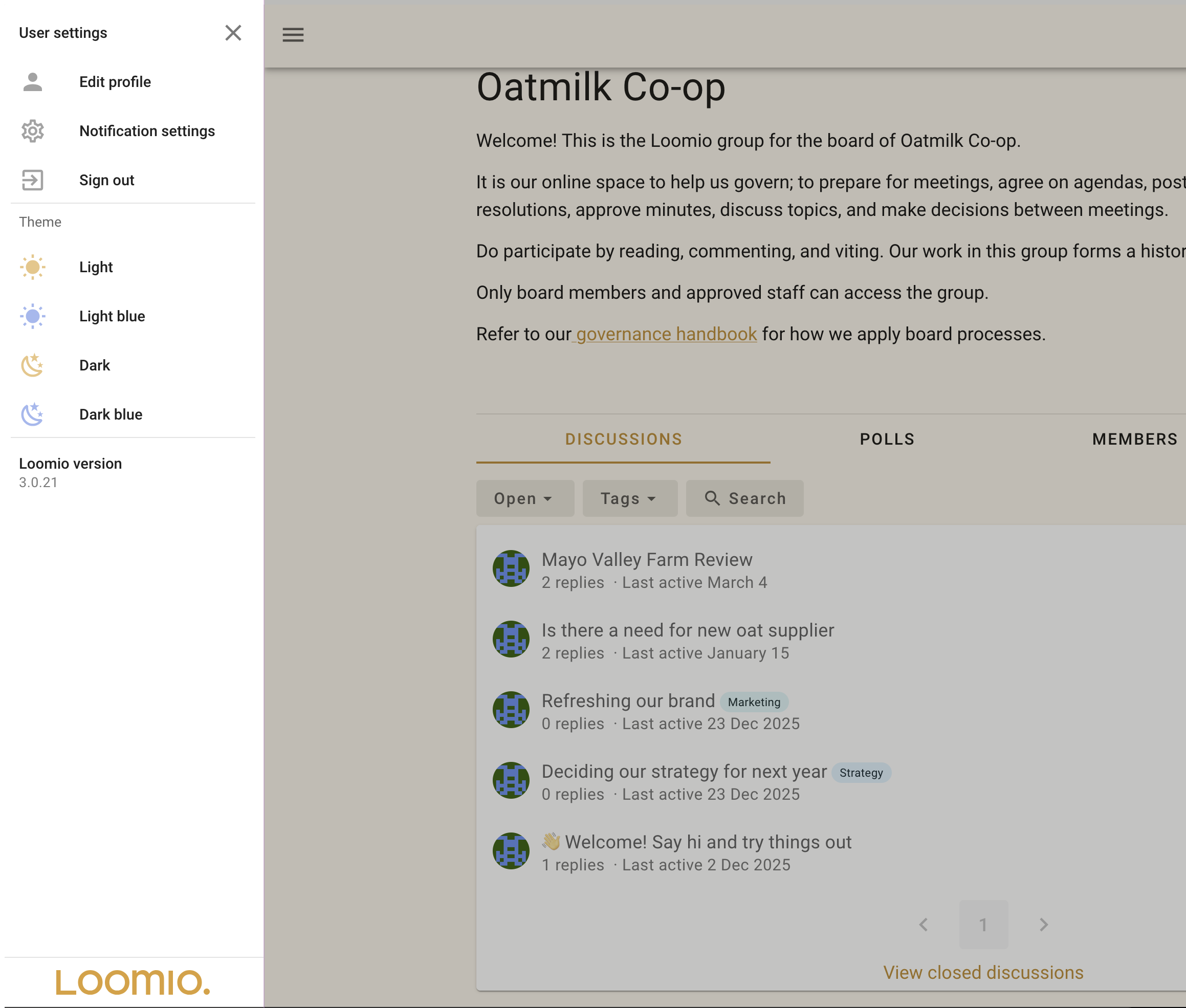Switch to Dark theme moon icon

33,366
